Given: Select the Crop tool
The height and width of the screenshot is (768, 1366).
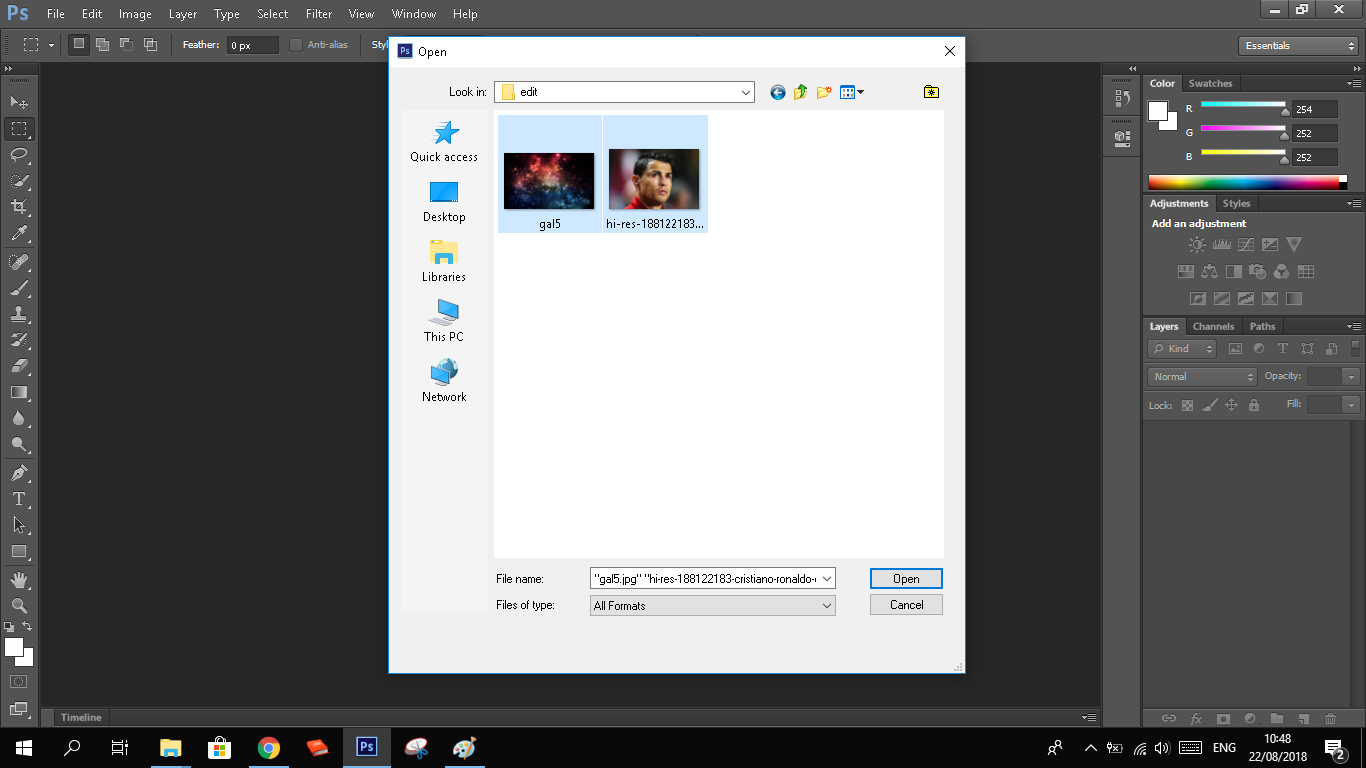Looking at the screenshot, I should click(19, 207).
